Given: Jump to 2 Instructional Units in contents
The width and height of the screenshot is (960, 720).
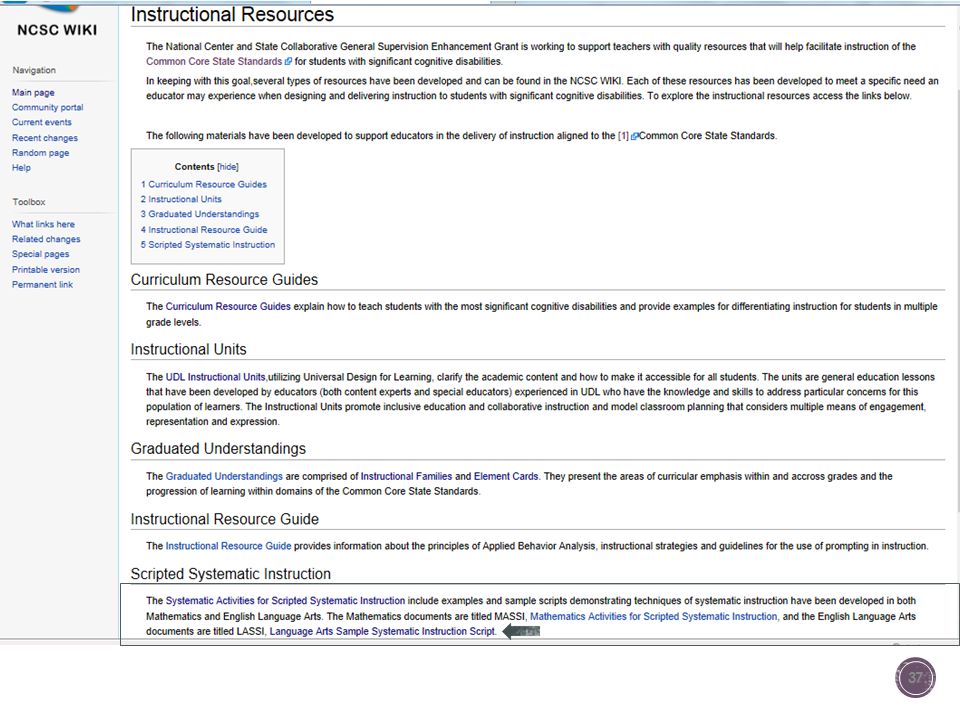Looking at the screenshot, I should (181, 199).
